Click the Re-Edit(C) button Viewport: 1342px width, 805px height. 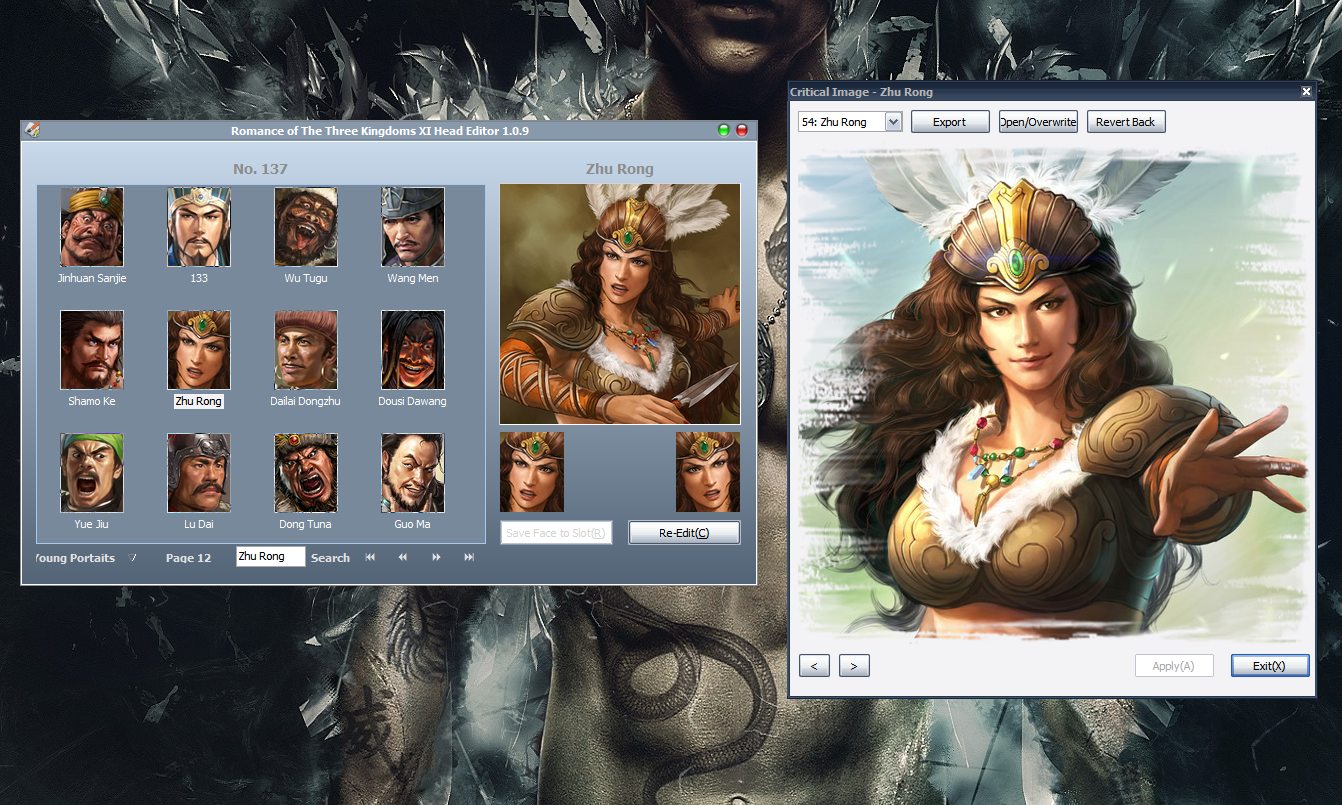click(x=684, y=533)
